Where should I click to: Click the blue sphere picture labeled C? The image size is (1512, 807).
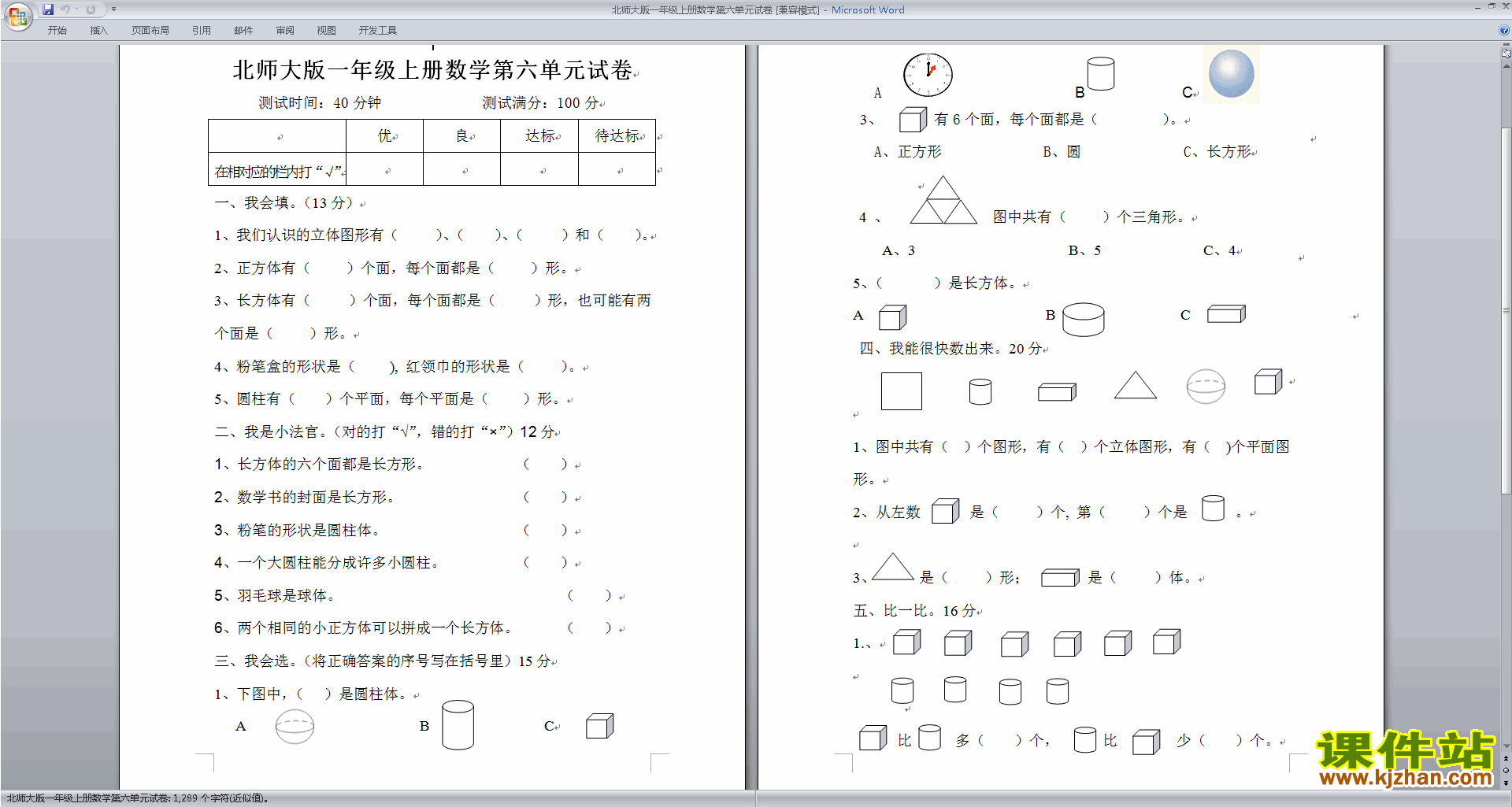[x=1231, y=74]
